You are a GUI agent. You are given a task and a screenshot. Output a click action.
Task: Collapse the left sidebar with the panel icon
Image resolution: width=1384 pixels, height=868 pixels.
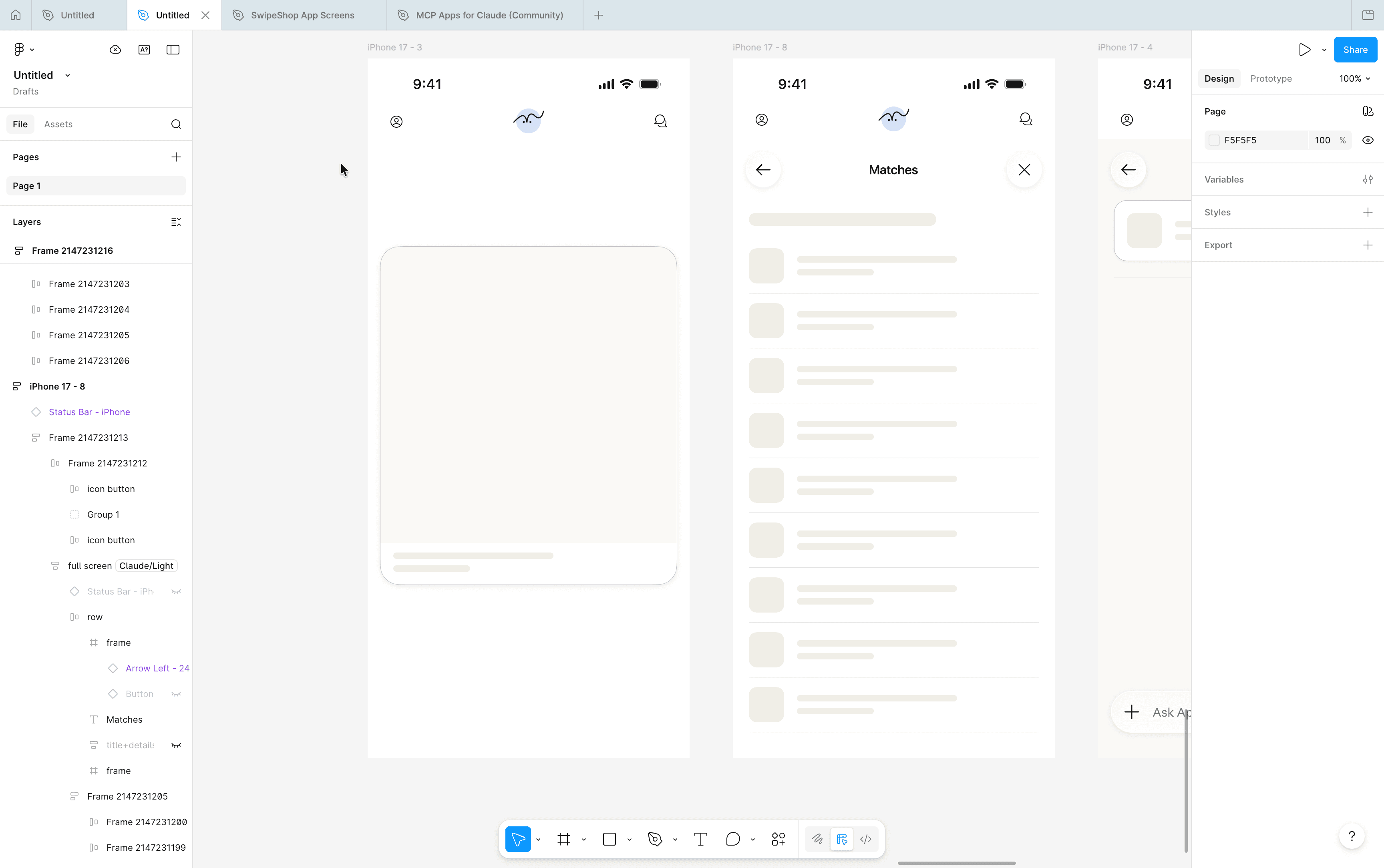(172, 50)
